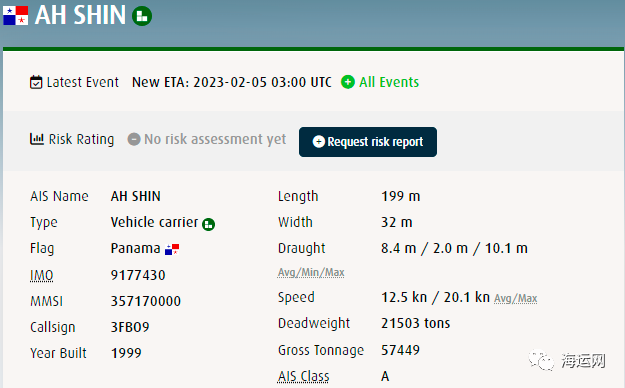
Task: Click the underlined IMO label
Action: click(x=41, y=275)
